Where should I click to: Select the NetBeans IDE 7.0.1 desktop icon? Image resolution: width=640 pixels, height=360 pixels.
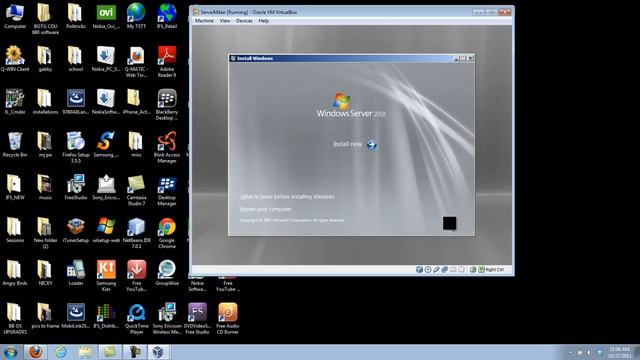pos(136,233)
